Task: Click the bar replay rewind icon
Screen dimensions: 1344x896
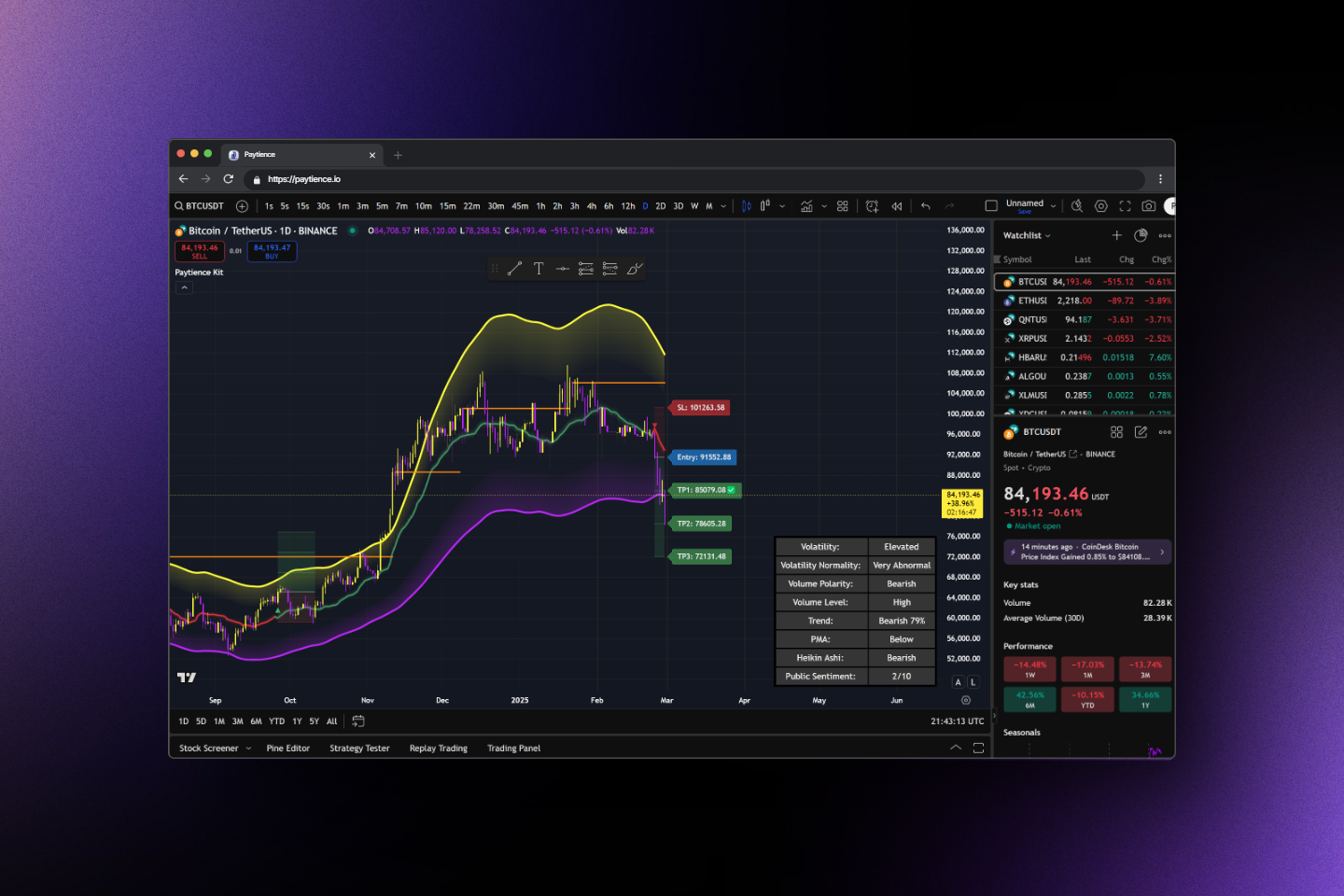Action: (897, 206)
